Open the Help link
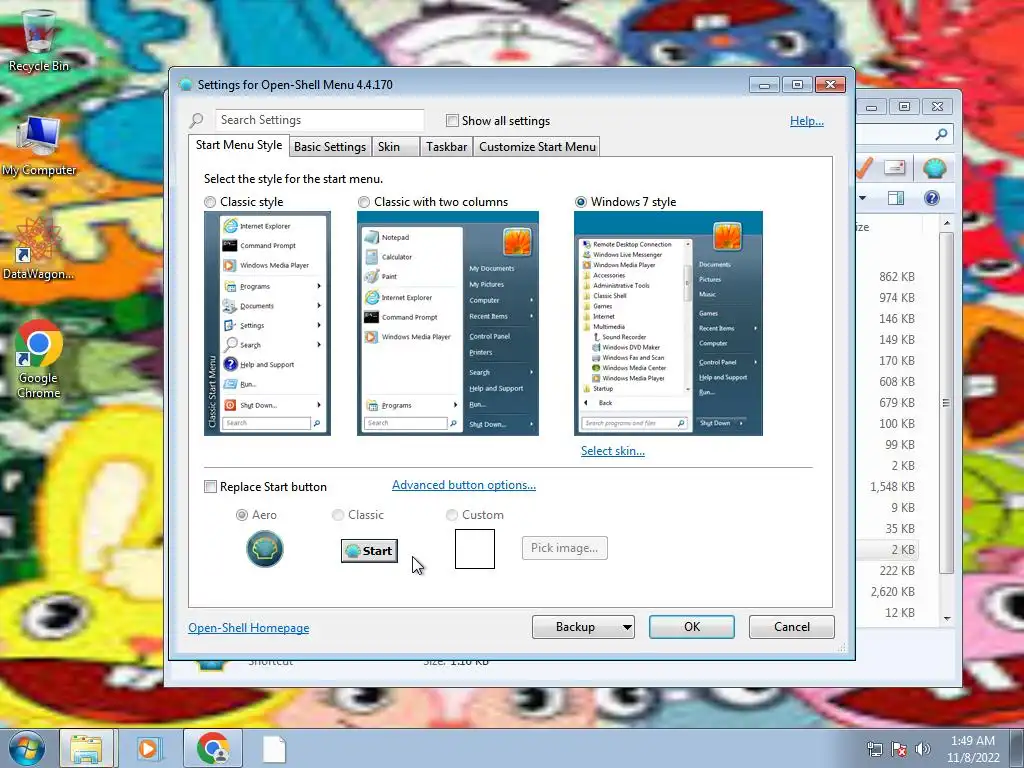The image size is (1024, 768). tap(807, 121)
